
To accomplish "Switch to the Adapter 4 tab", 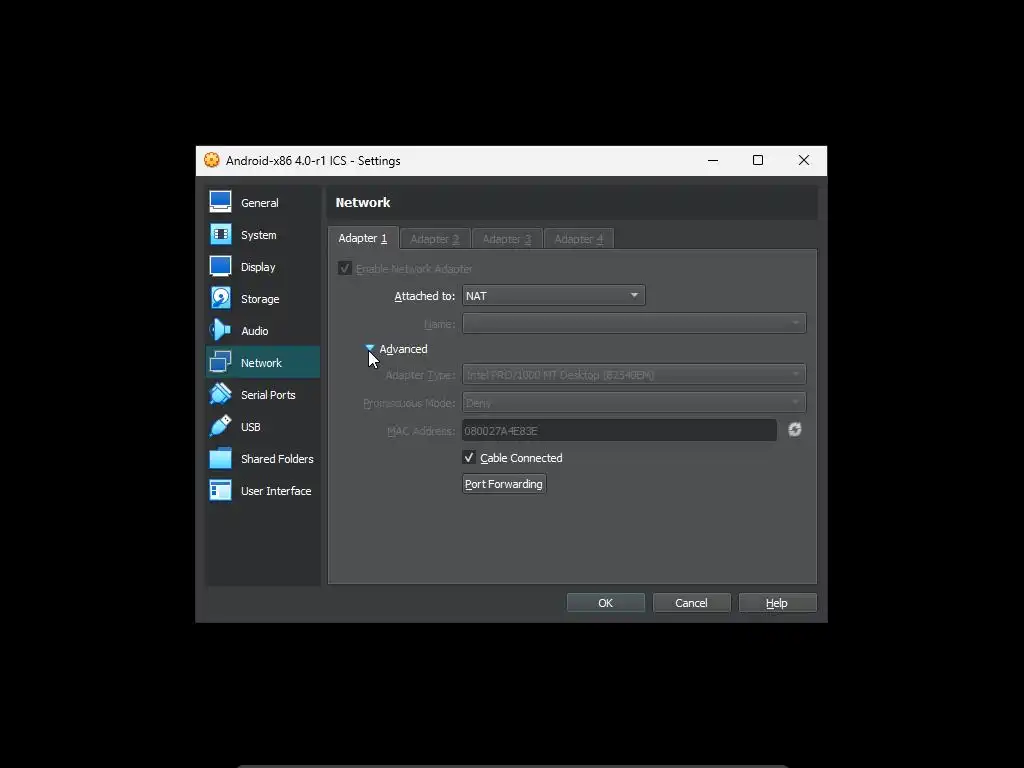I will point(578,239).
